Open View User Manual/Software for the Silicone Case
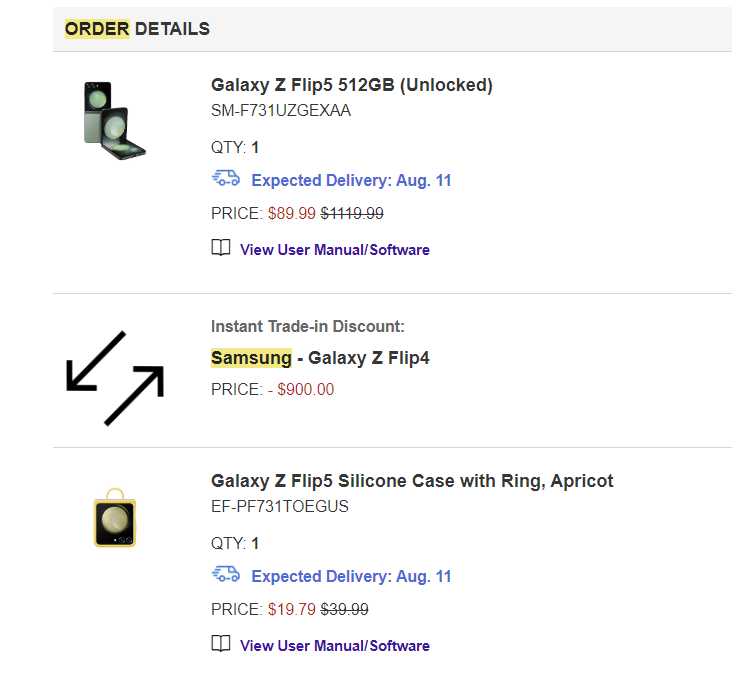 pos(334,646)
